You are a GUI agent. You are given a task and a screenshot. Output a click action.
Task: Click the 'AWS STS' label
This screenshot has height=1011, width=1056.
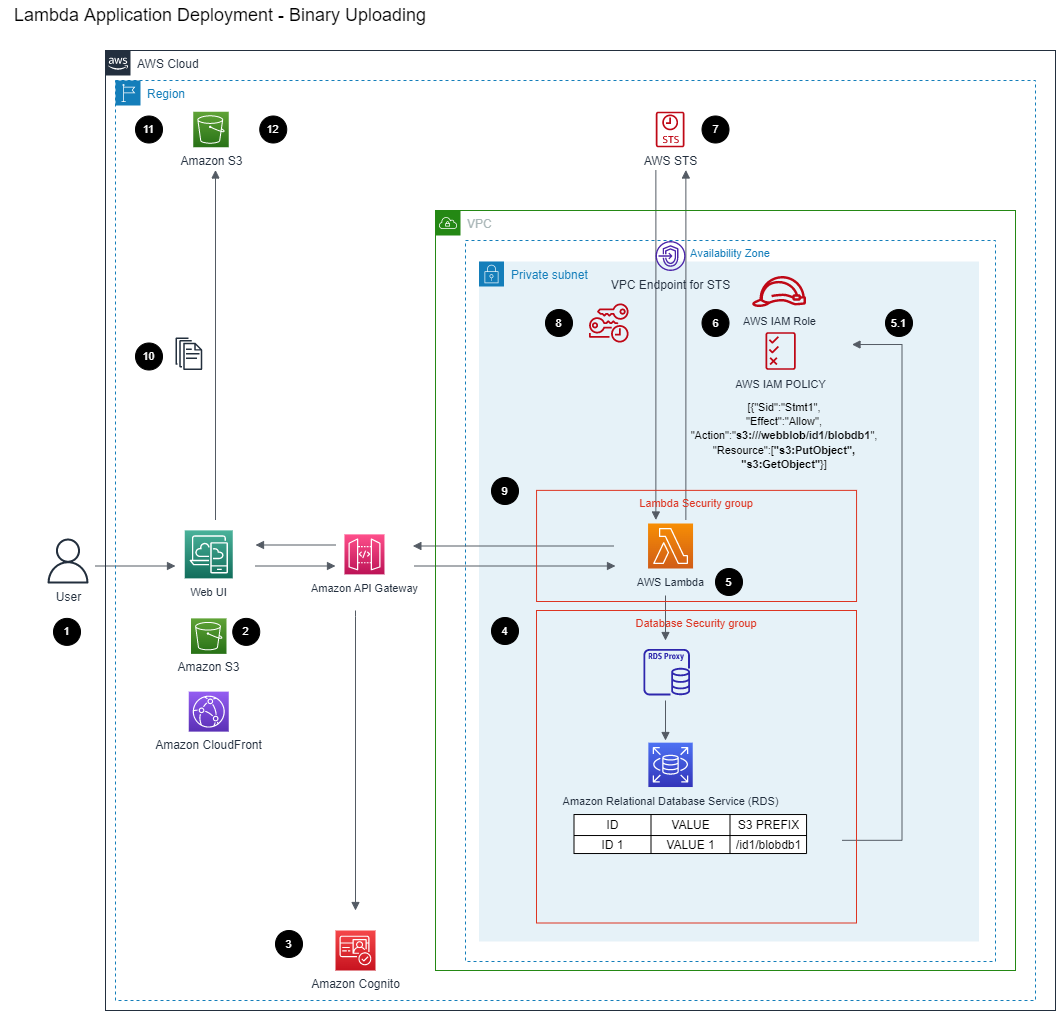pyautogui.click(x=670, y=160)
